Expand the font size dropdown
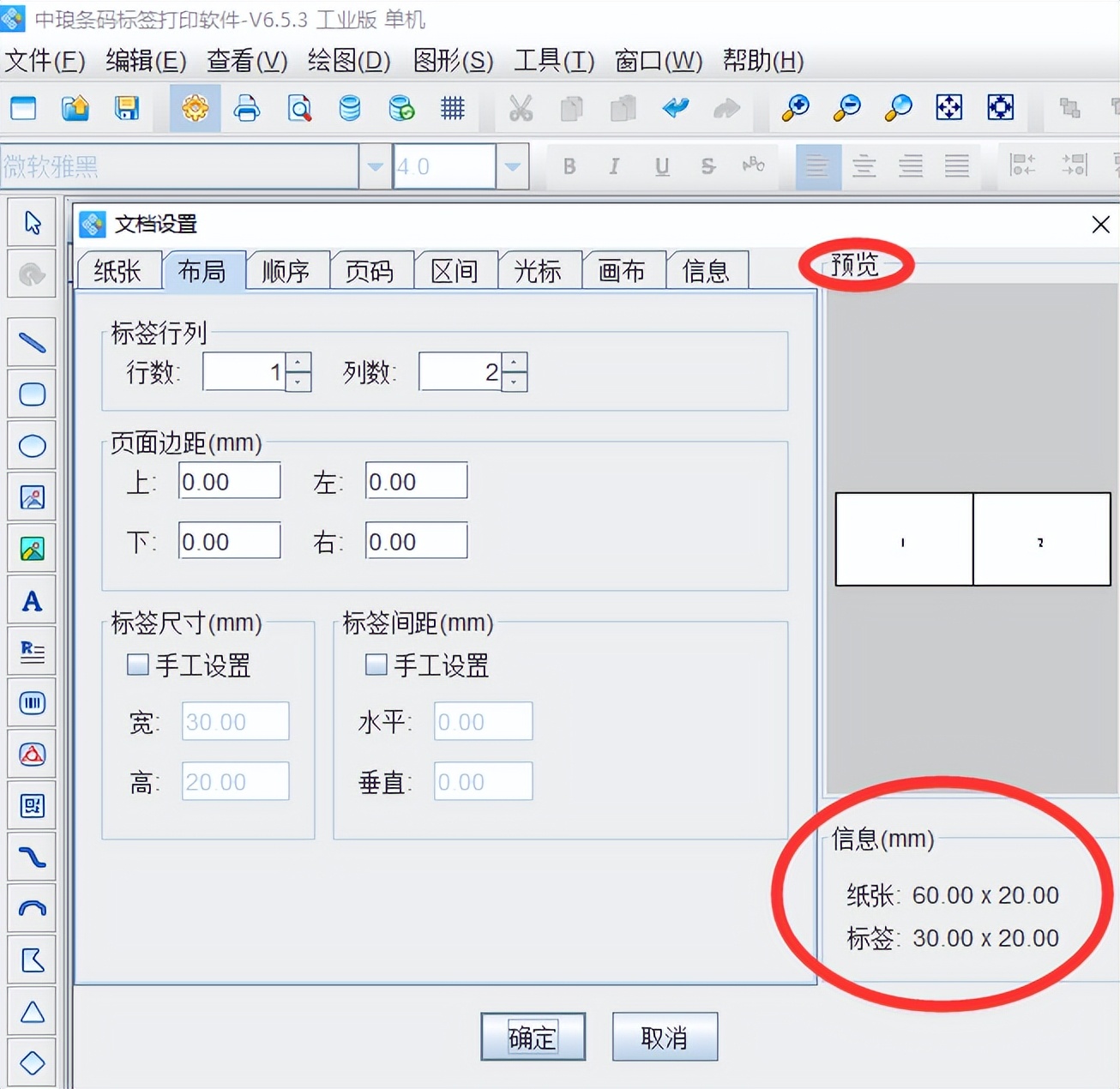The image size is (1120, 1089). pyautogui.click(x=512, y=166)
